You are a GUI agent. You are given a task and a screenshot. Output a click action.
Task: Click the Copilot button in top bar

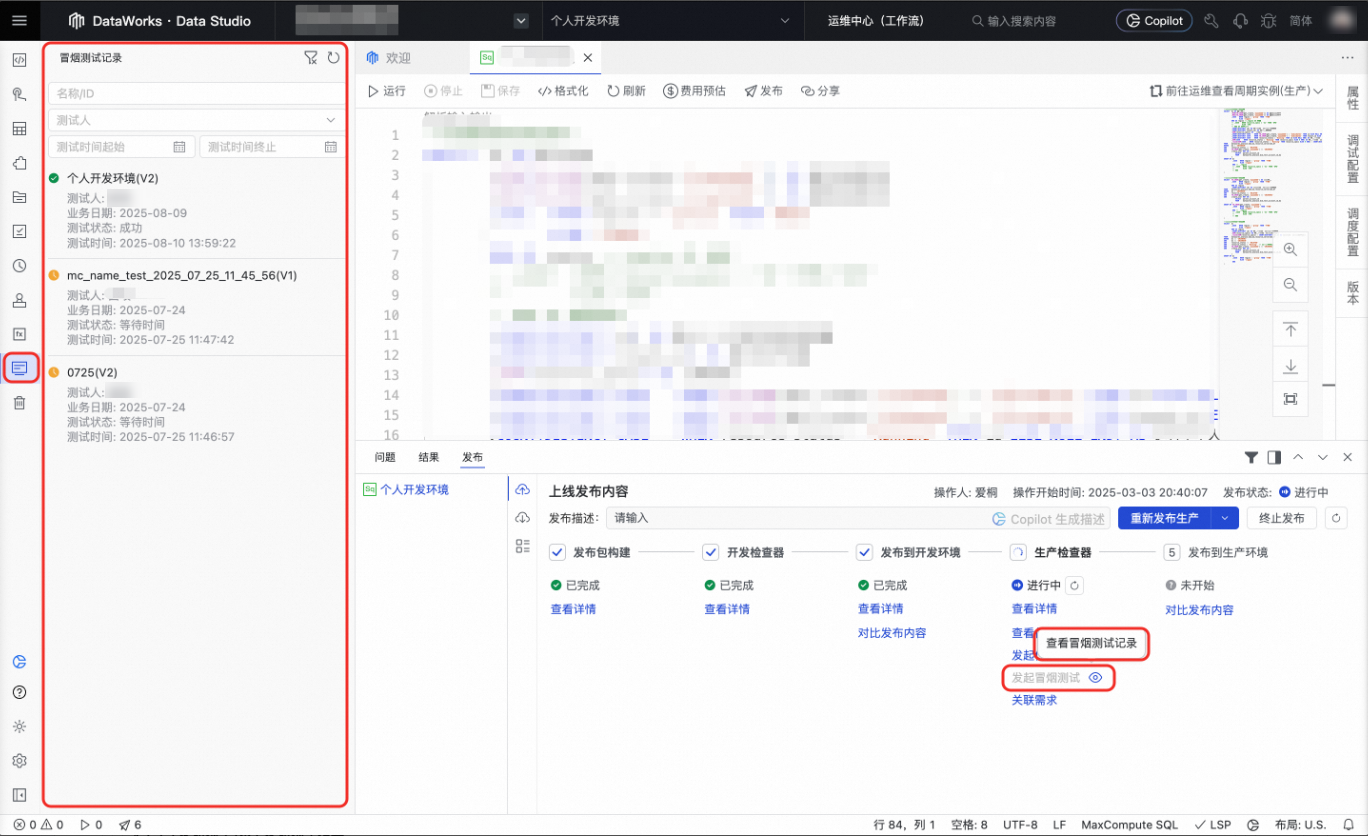[x=1154, y=20]
